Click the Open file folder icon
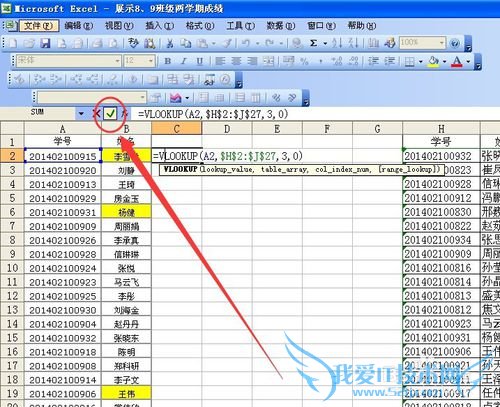This screenshot has height=407, width=500. [29, 43]
